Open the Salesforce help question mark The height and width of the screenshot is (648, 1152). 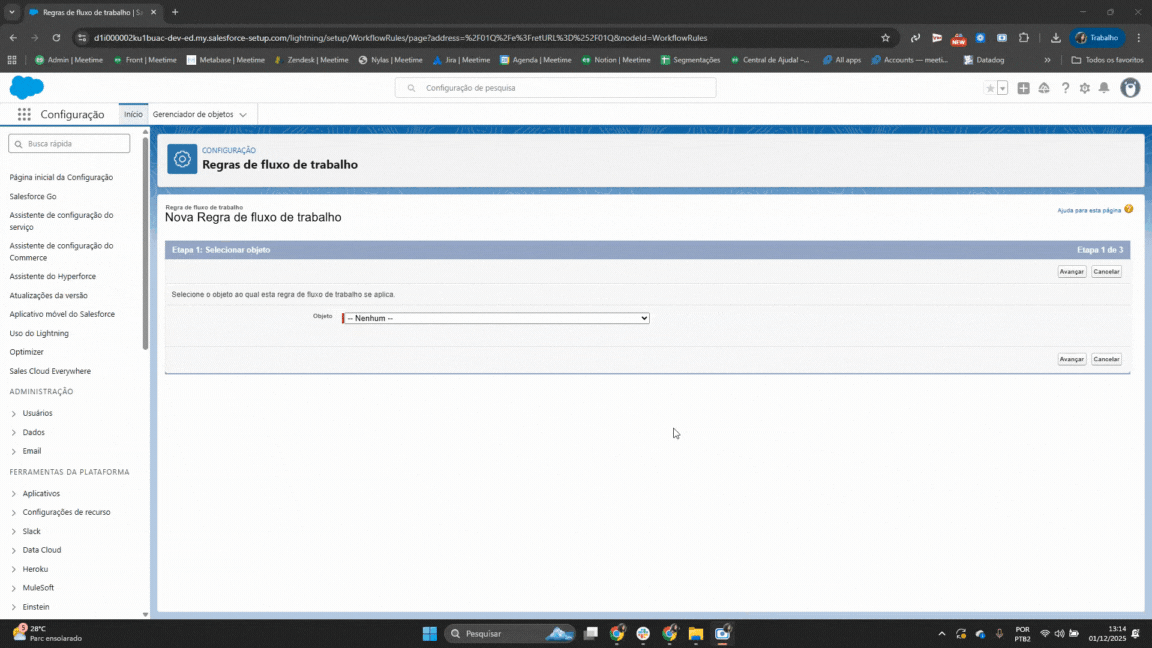[1065, 88]
